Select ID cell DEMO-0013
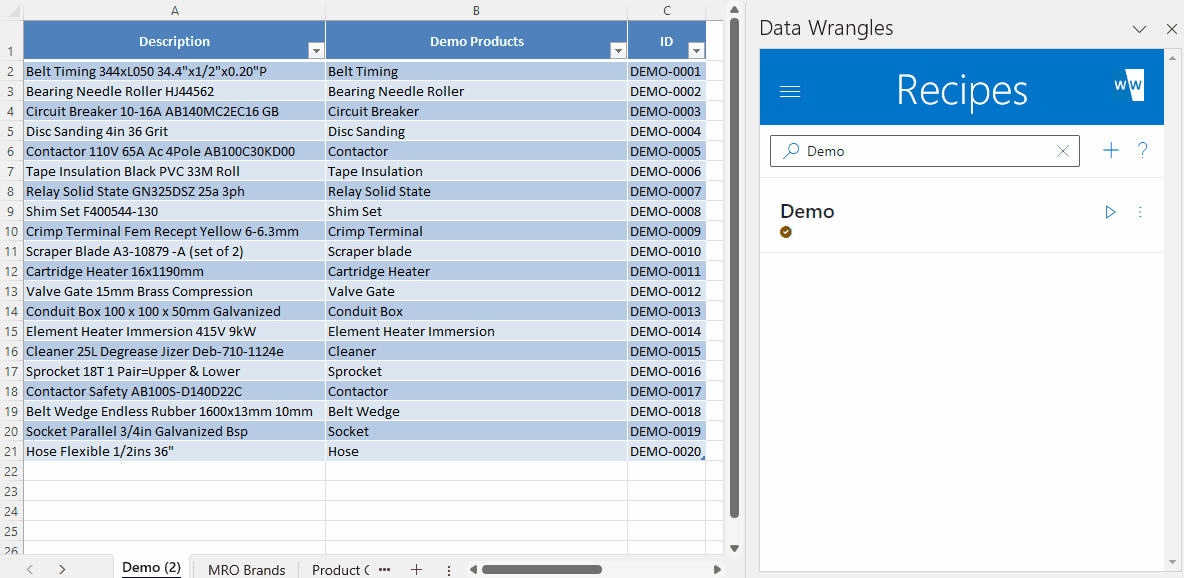The height and width of the screenshot is (578, 1184). click(x=667, y=311)
